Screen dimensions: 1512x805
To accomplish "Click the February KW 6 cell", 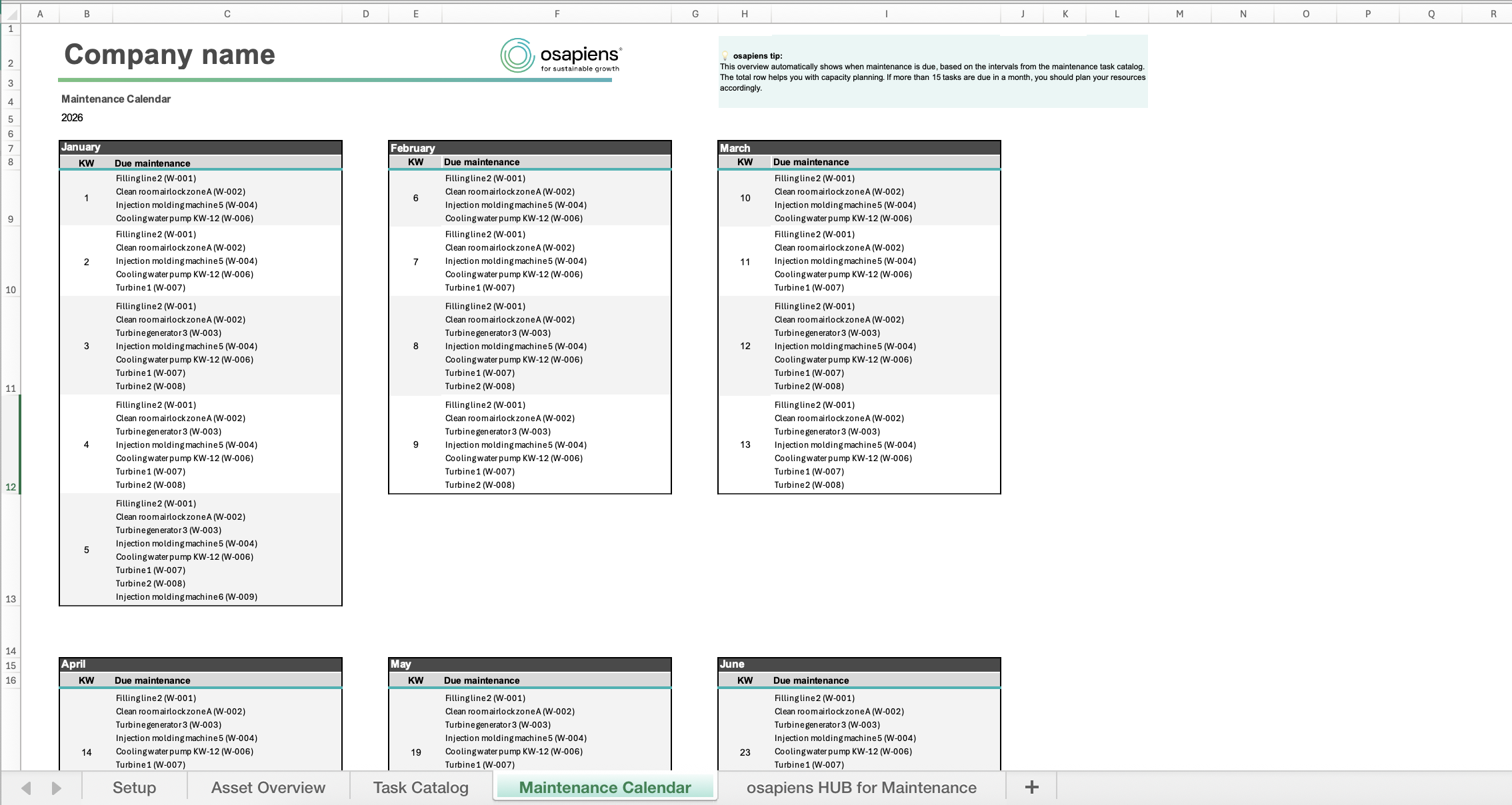I will pyautogui.click(x=415, y=198).
